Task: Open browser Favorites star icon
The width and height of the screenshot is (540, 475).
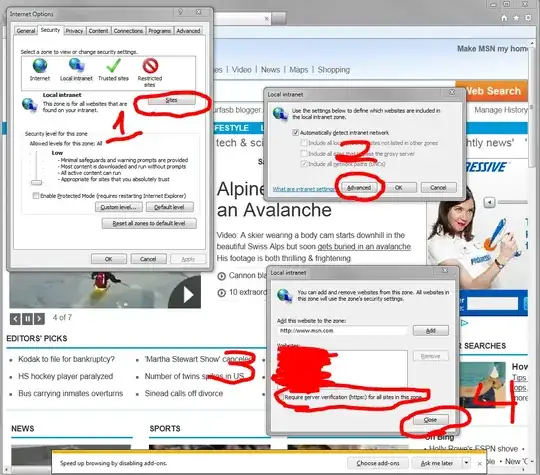Action: (516, 18)
